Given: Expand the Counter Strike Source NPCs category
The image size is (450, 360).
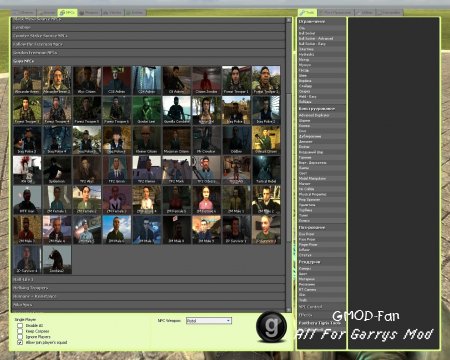Looking at the screenshot, I should tap(148, 35).
